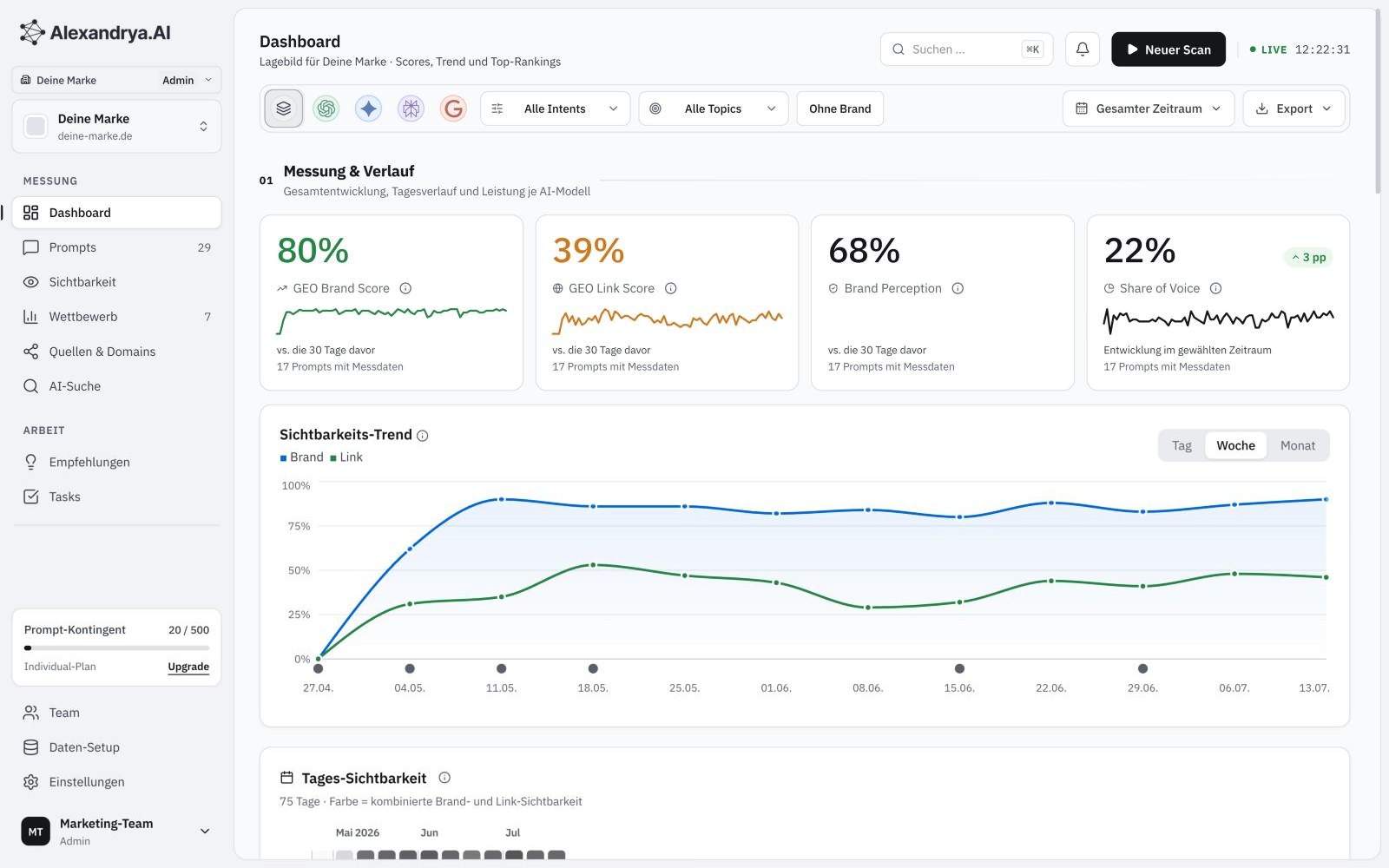Click the timeline marker at 18.05.
This screenshot has height=868, width=1389.
[x=593, y=668]
